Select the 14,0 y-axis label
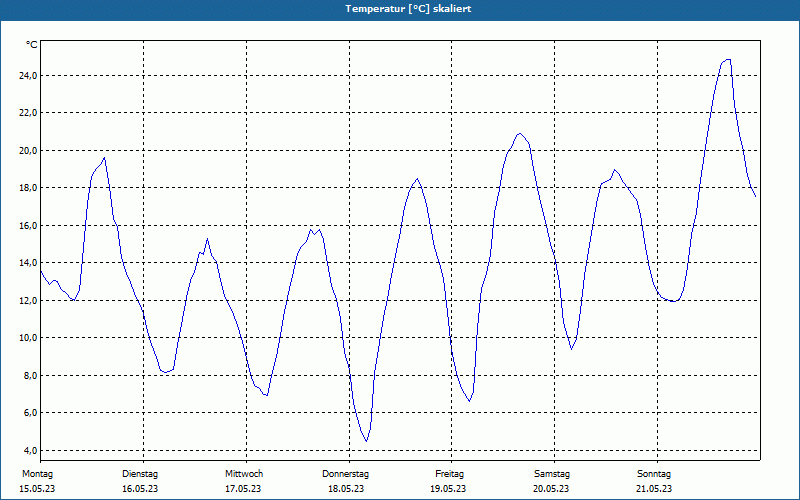The image size is (800, 500). click(x=27, y=263)
